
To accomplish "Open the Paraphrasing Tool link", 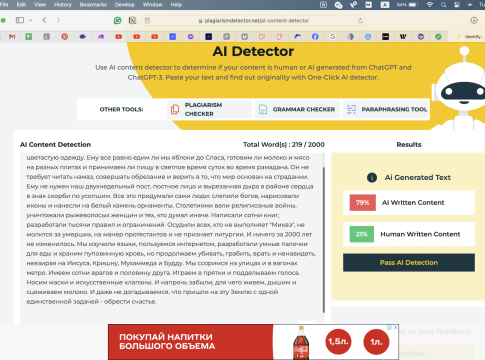I will pos(387,109).
